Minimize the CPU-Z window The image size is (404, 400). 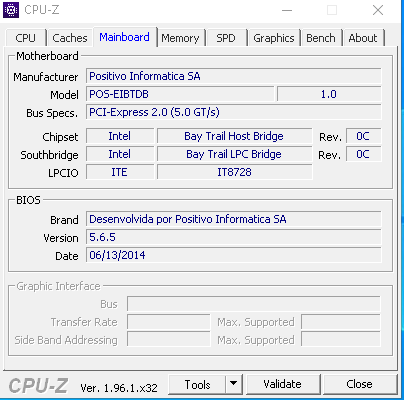coord(287,10)
